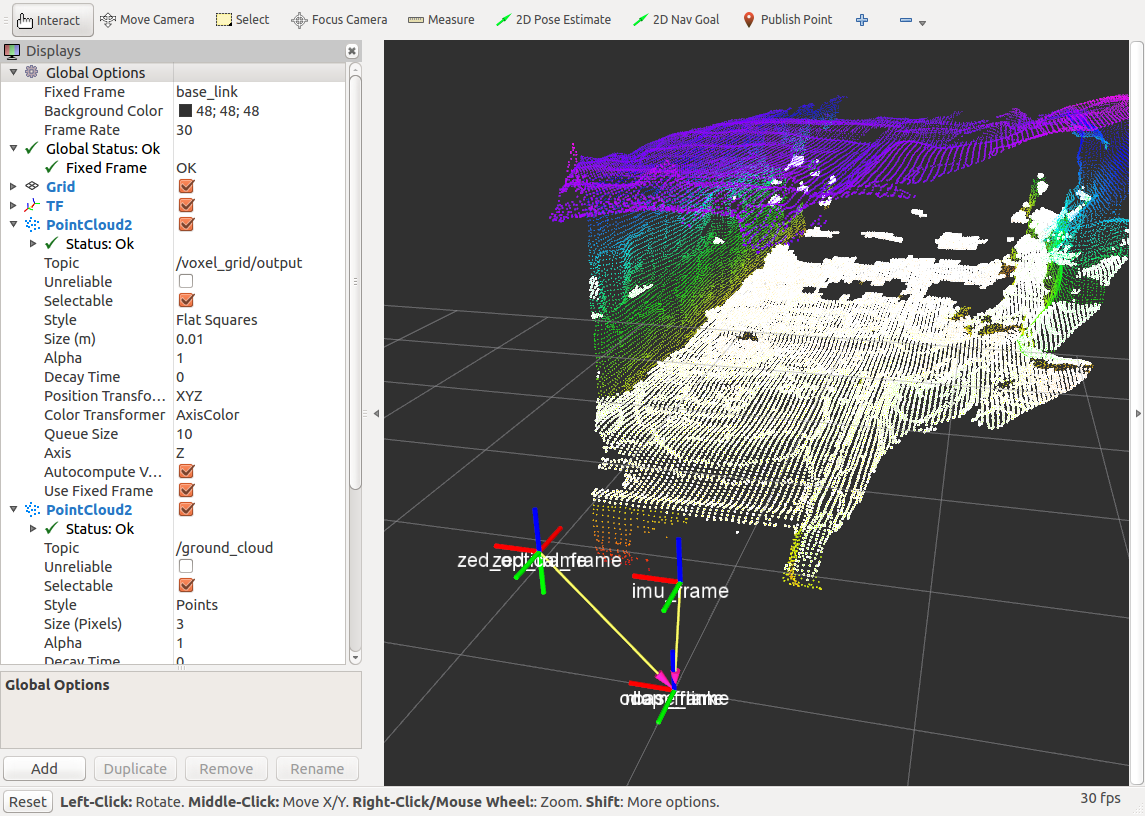
Task: Activate the 2D Nav Goal tool
Action: (677, 20)
